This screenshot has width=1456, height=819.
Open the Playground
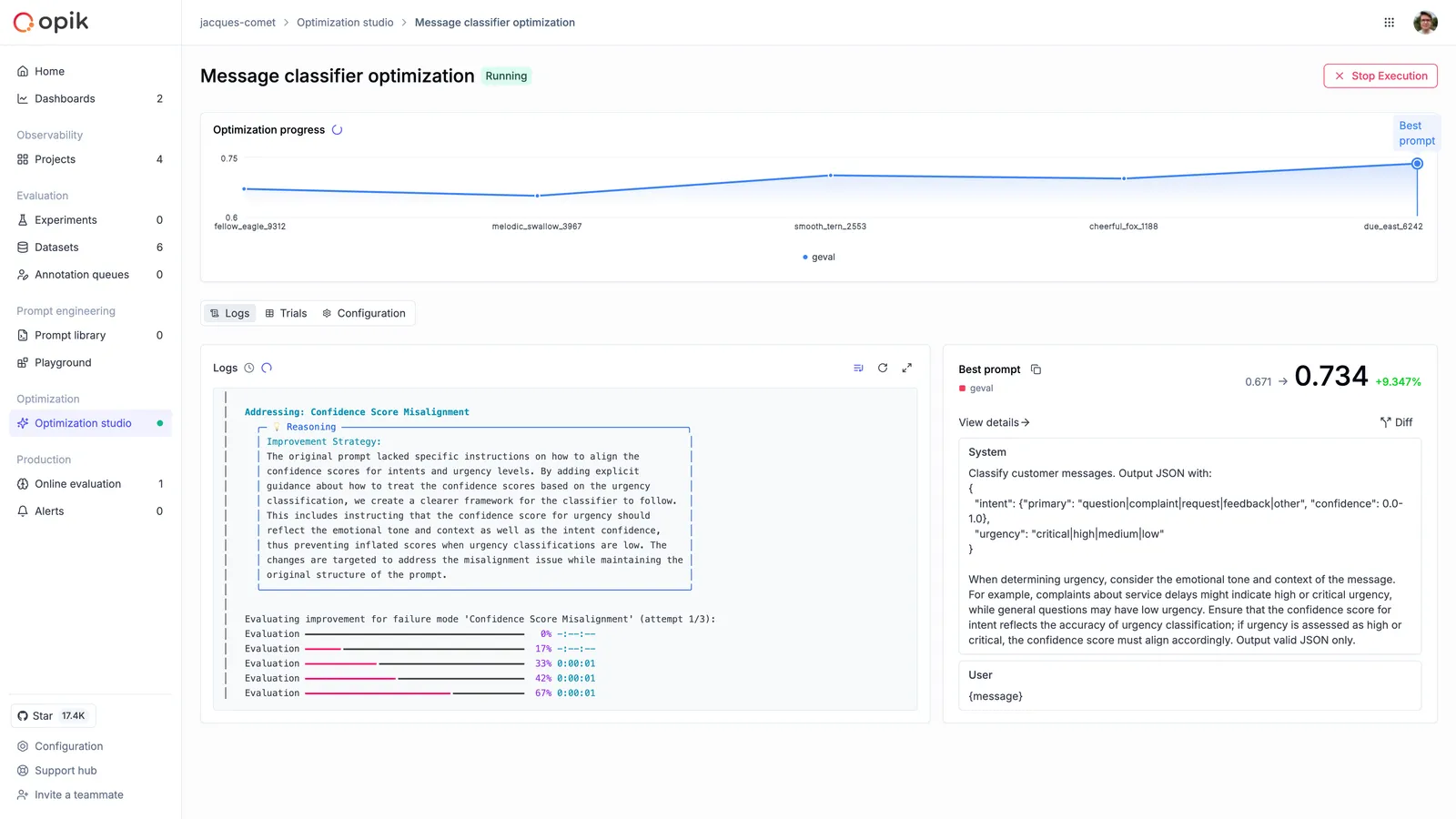pos(90,363)
